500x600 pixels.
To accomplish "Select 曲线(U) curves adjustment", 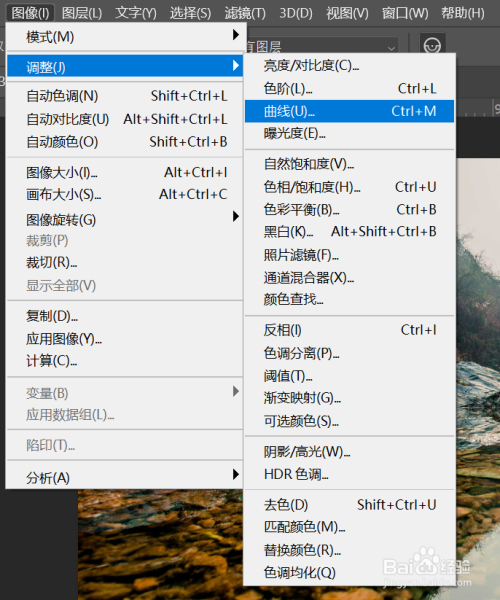I will click(349, 111).
